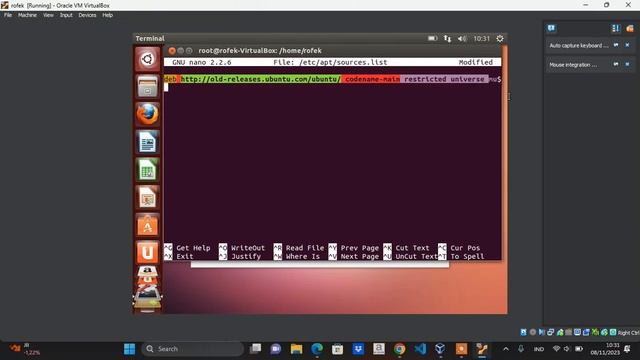Open the system gear menu in Ubuntu panel

point(500,38)
